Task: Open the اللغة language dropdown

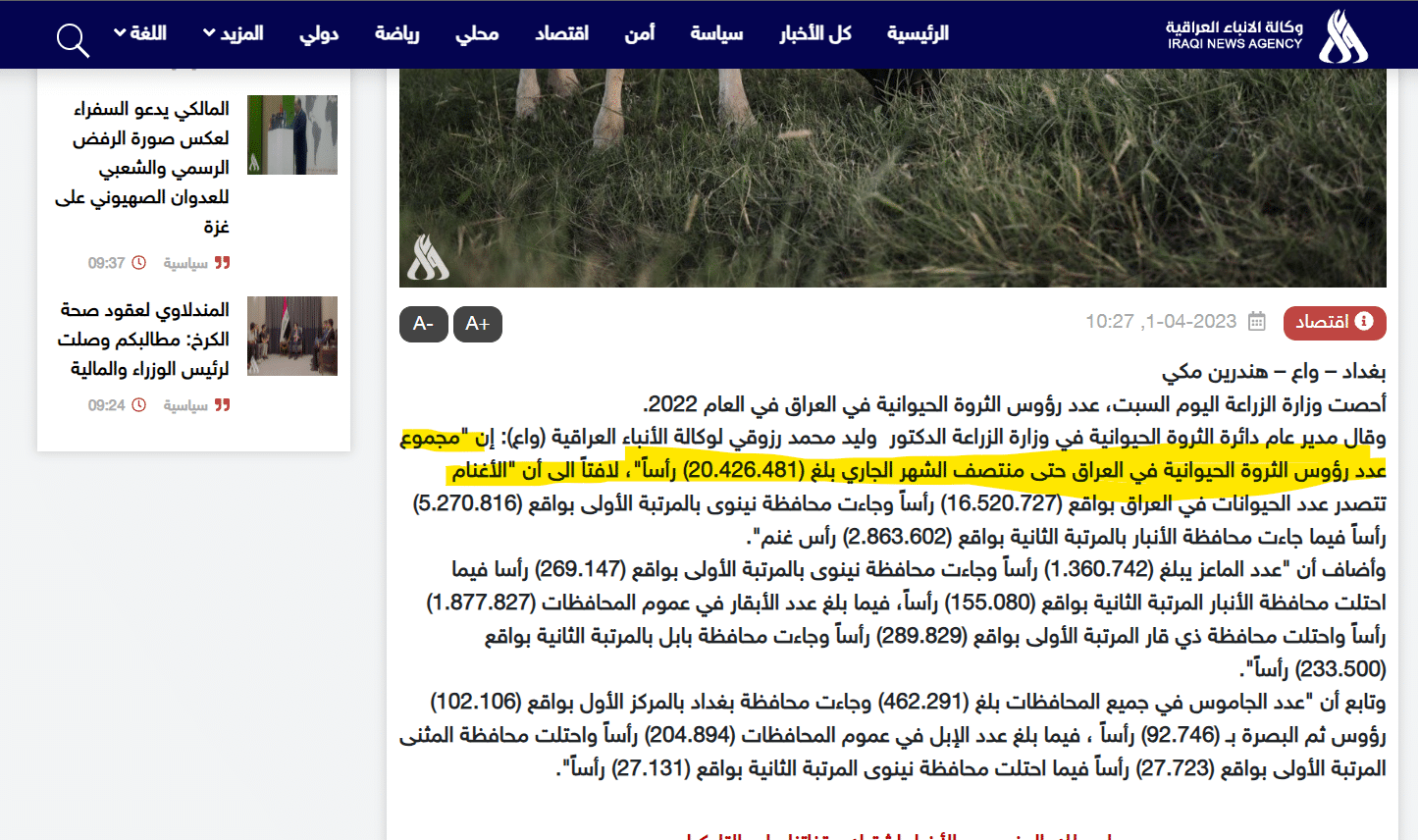Action: 140,32
